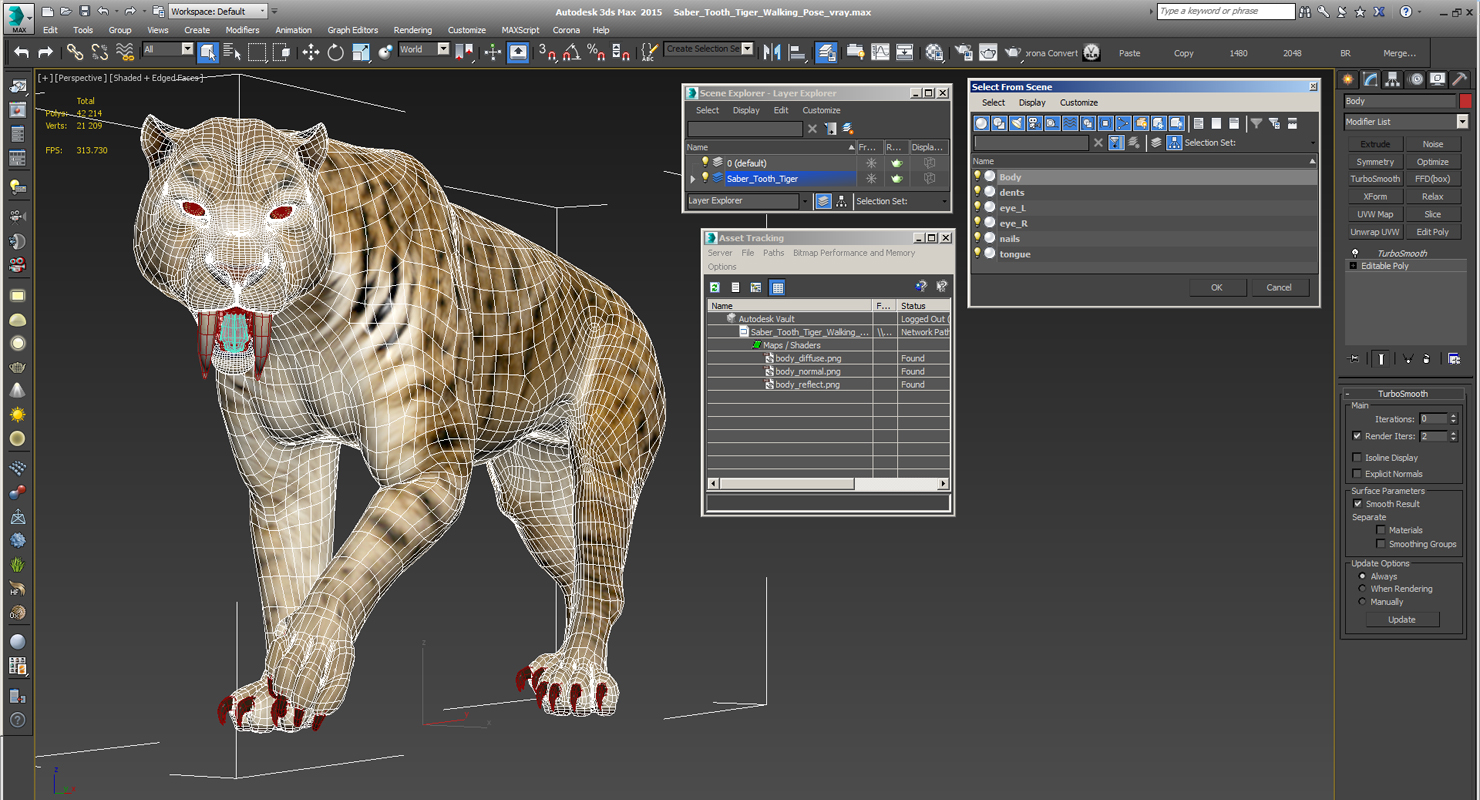Open the Rendering menu
The image size is (1480, 800).
(x=413, y=30)
